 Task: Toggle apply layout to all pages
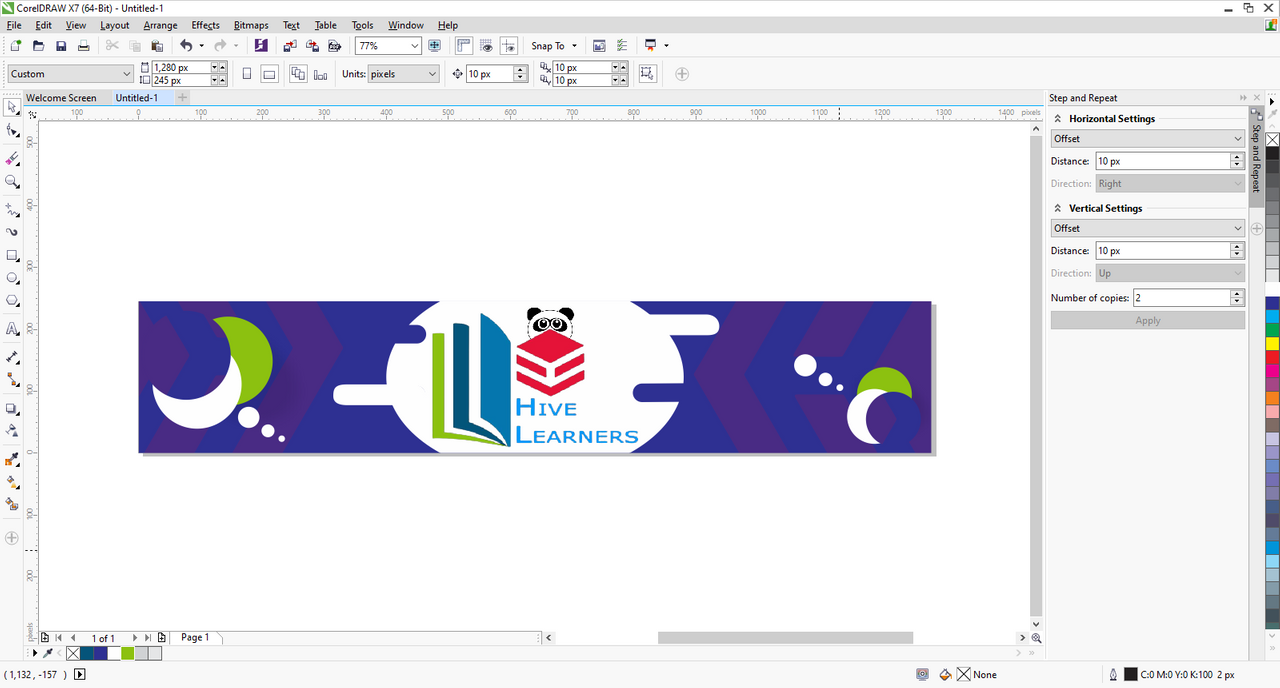(297, 74)
